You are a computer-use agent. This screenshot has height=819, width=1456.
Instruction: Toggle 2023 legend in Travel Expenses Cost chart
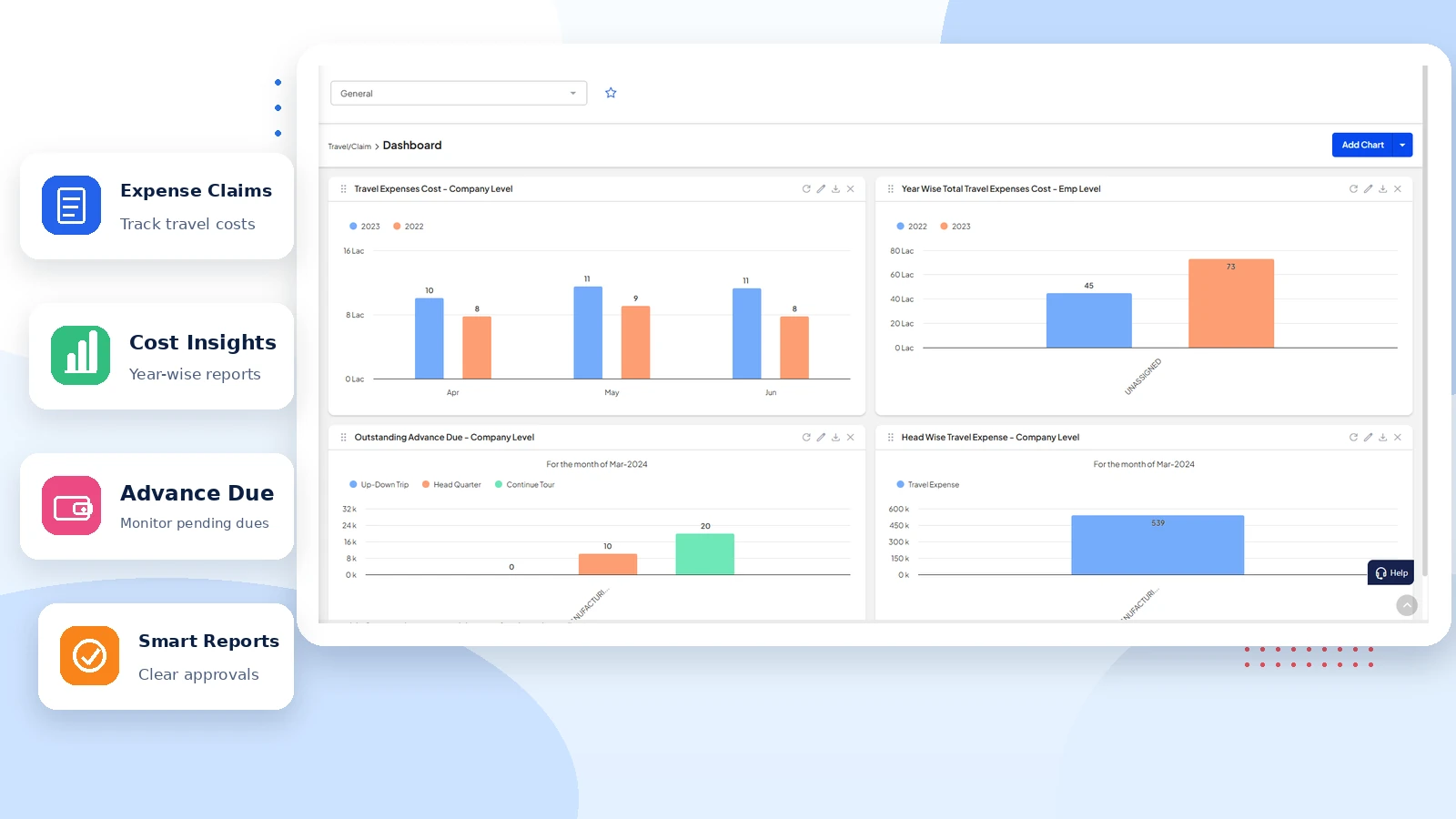pyautogui.click(x=365, y=227)
